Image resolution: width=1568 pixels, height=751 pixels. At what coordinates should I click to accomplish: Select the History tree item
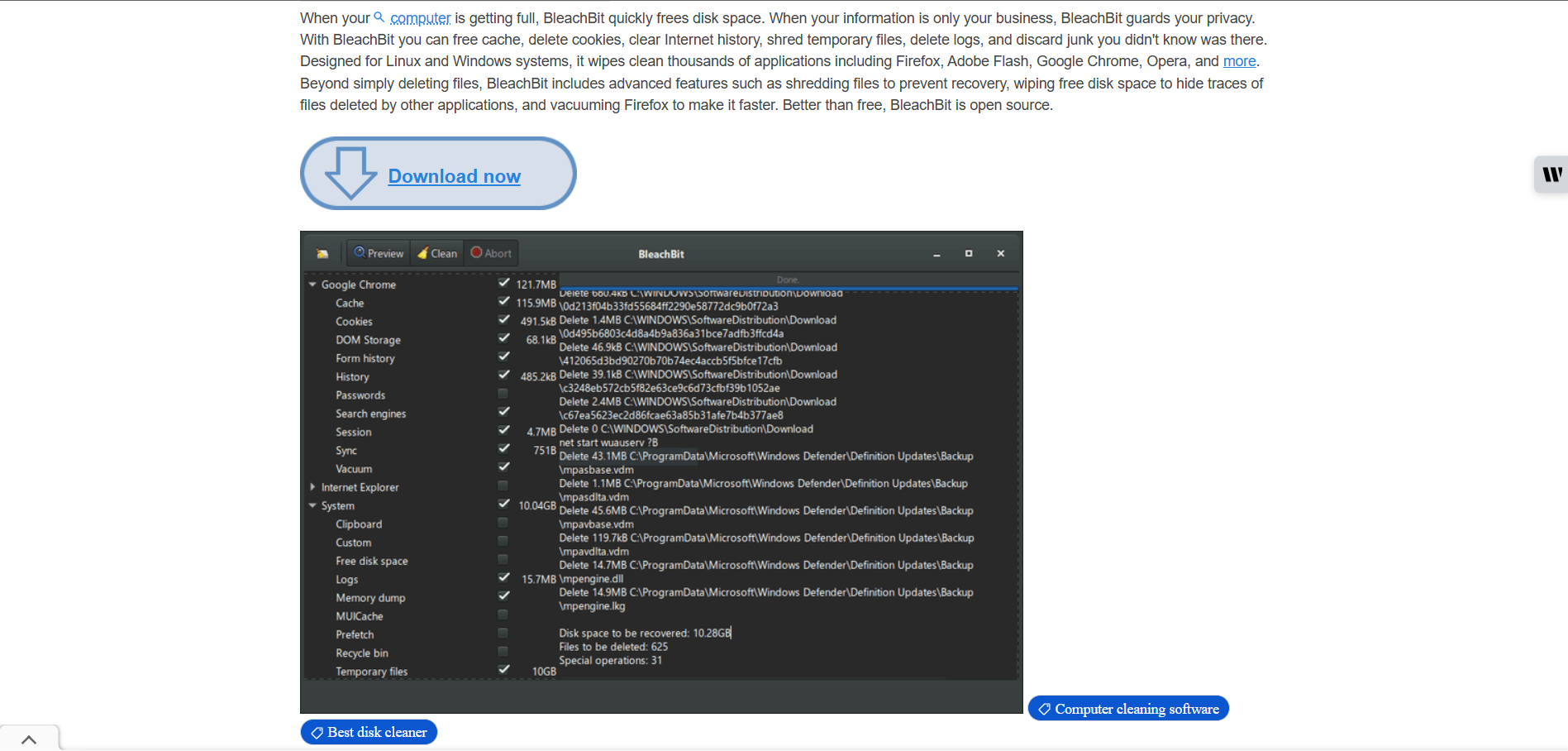tap(352, 377)
